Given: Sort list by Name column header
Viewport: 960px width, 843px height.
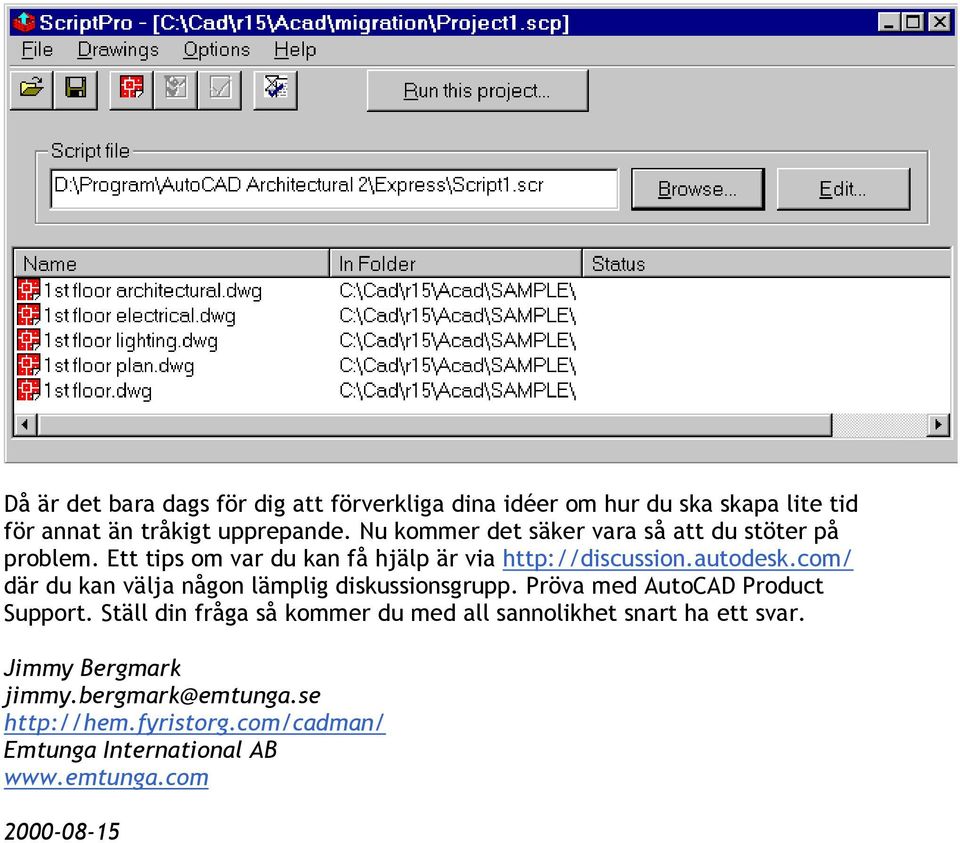Looking at the screenshot, I should coord(171,263).
